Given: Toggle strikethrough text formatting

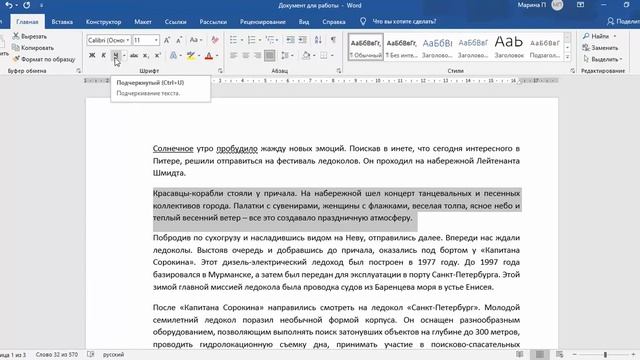Looking at the screenshot, I should (x=134, y=56).
